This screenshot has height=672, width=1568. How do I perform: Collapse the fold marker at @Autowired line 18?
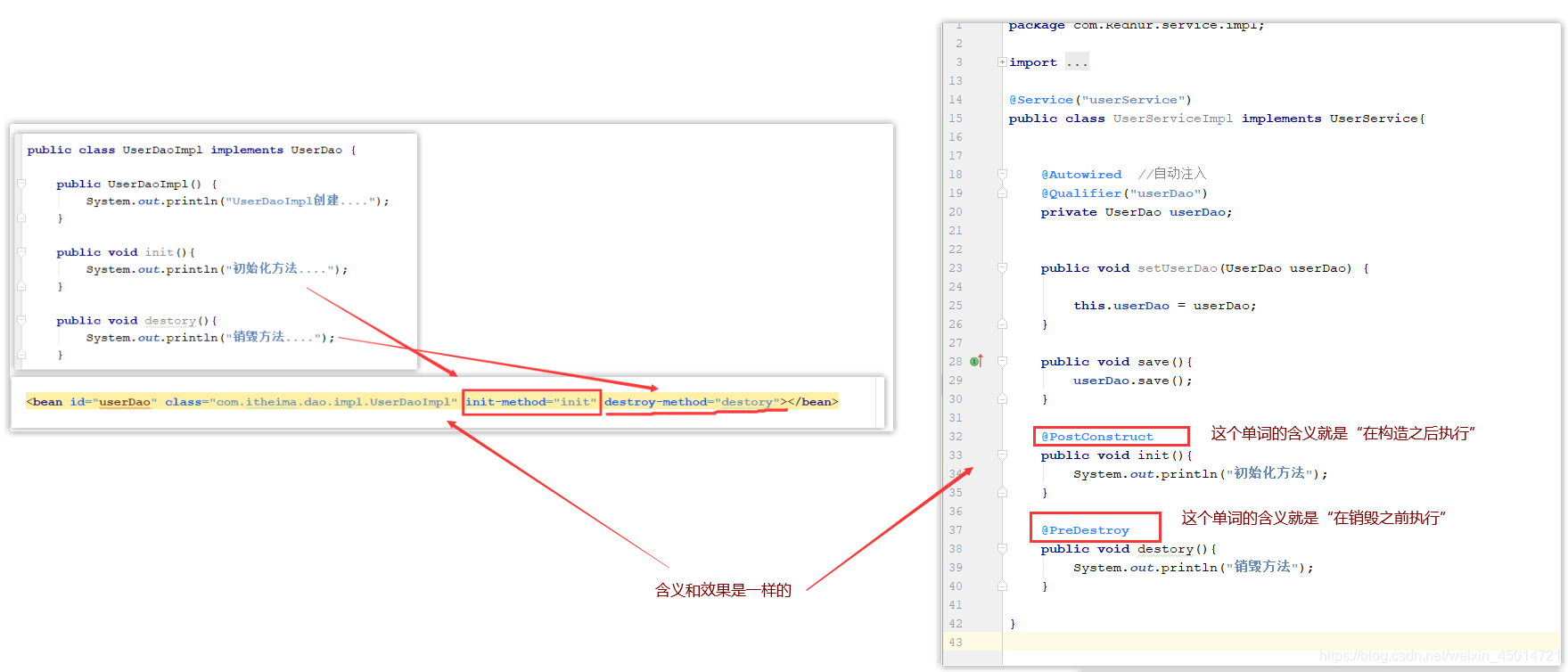click(x=1002, y=175)
